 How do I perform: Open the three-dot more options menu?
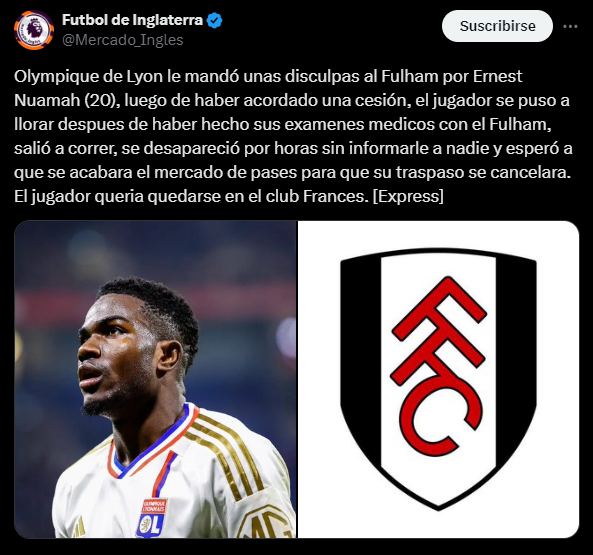[570, 26]
